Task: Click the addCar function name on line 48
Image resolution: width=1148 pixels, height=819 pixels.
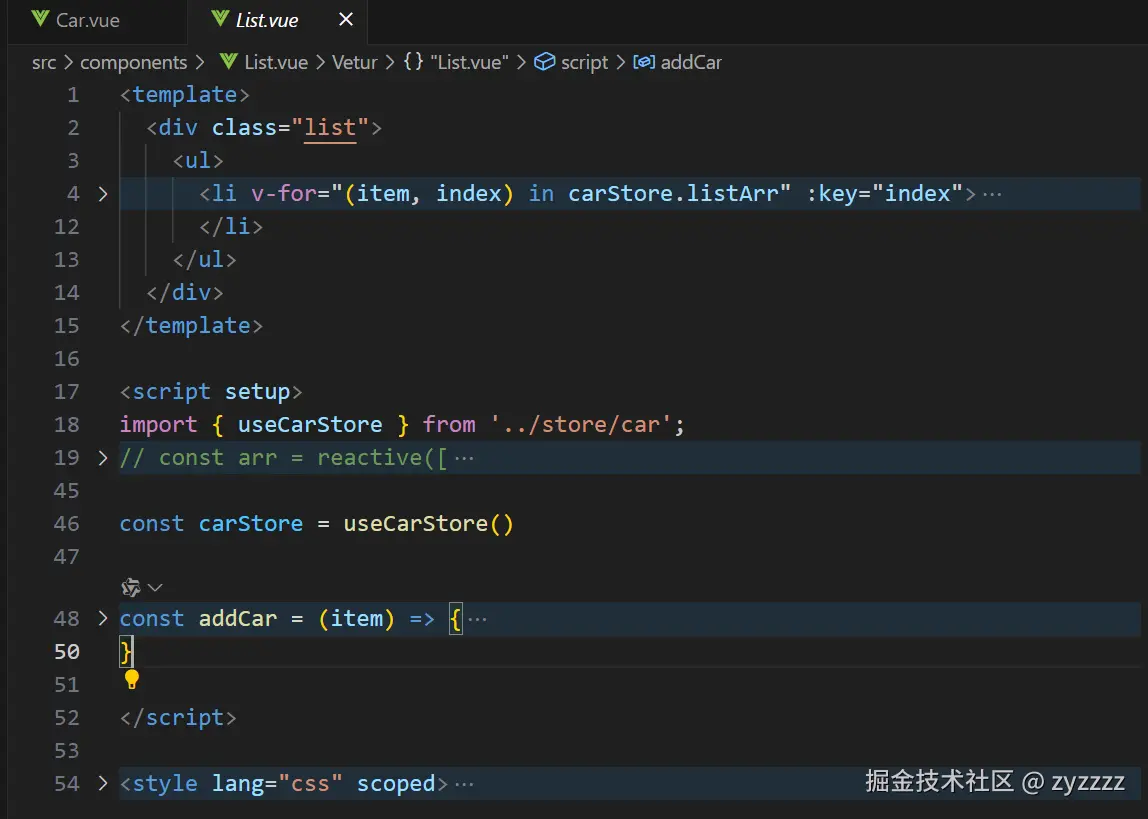Action: [x=238, y=619]
